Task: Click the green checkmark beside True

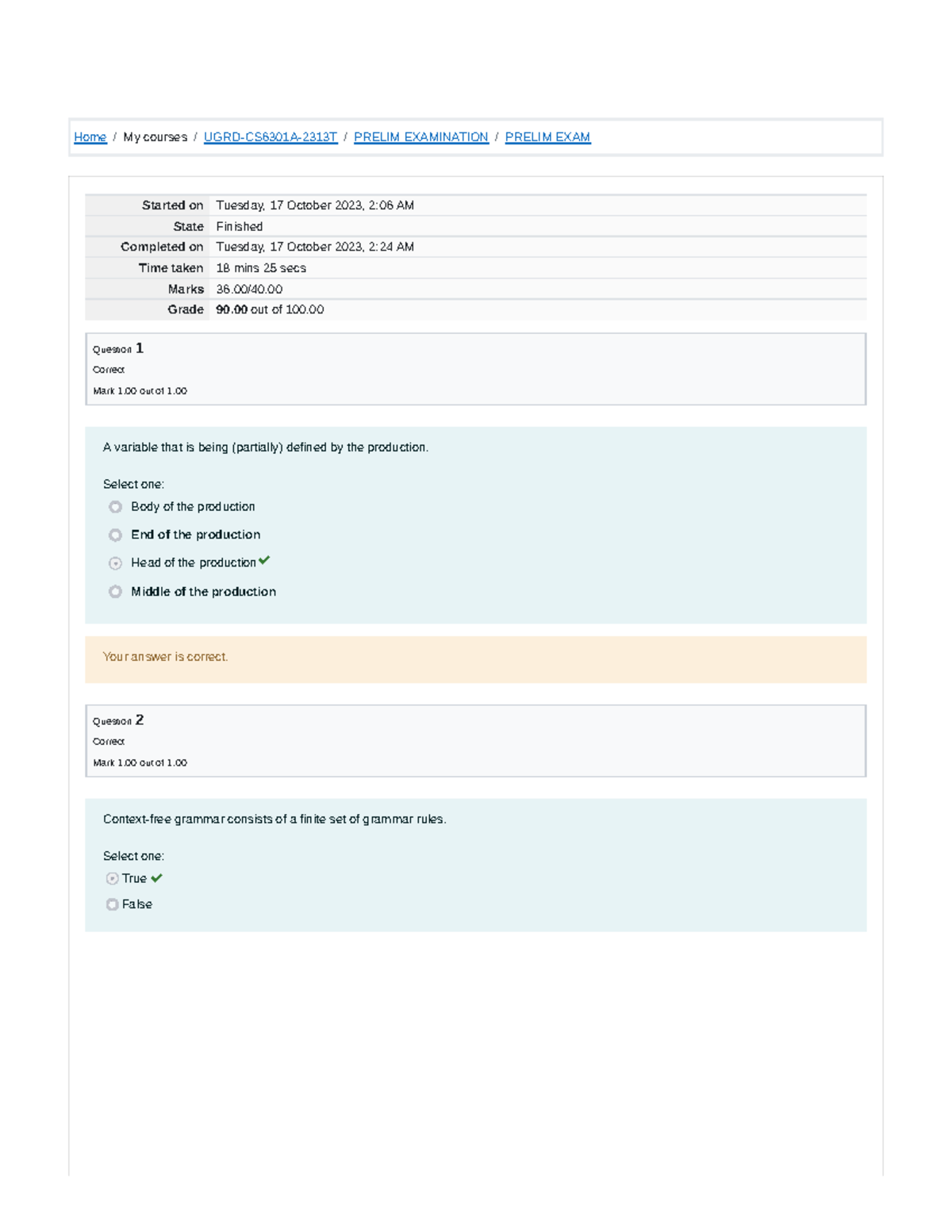Action: pos(156,878)
